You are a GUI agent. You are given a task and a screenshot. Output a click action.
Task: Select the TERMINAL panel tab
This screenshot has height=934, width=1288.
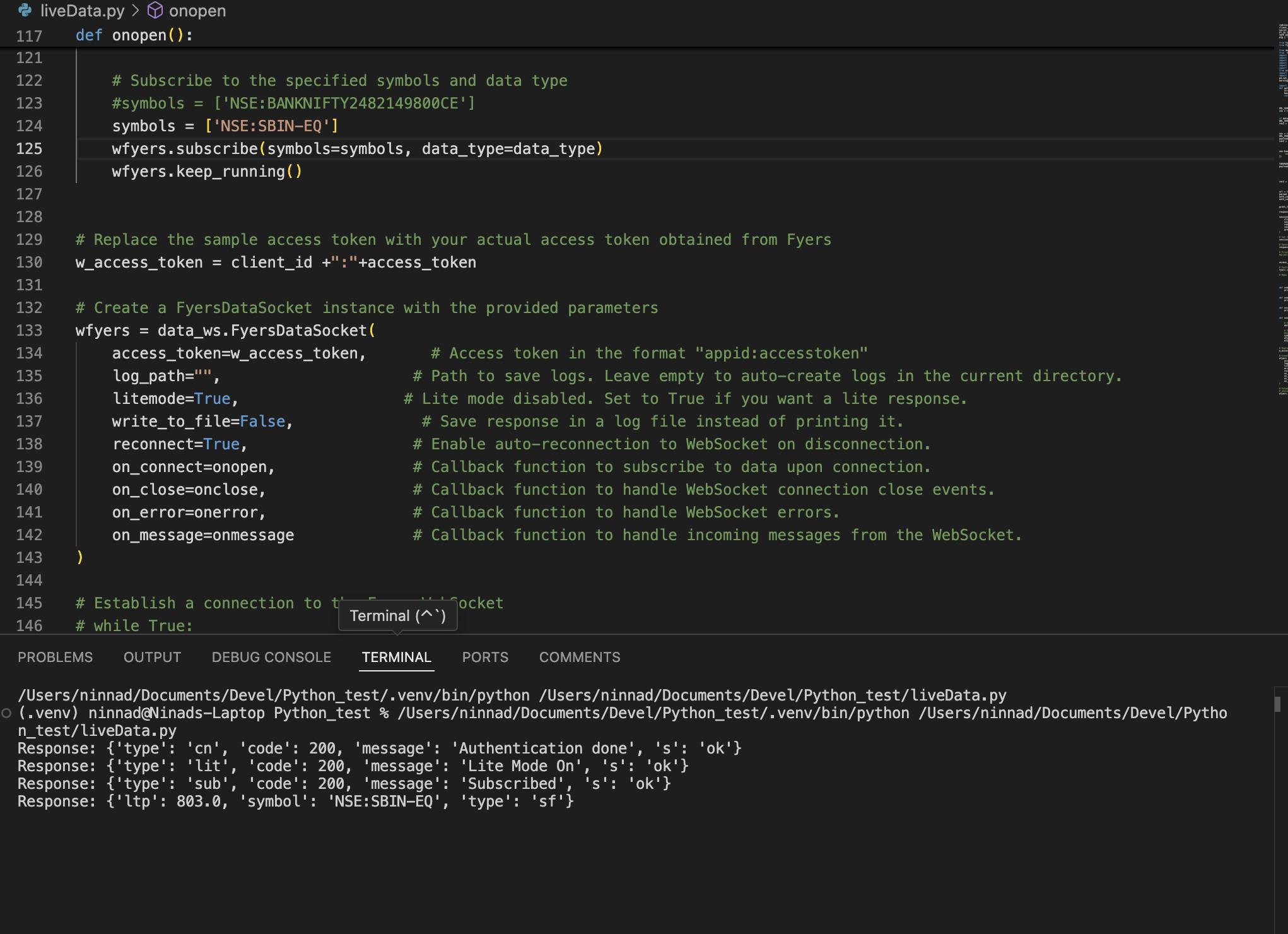(397, 657)
